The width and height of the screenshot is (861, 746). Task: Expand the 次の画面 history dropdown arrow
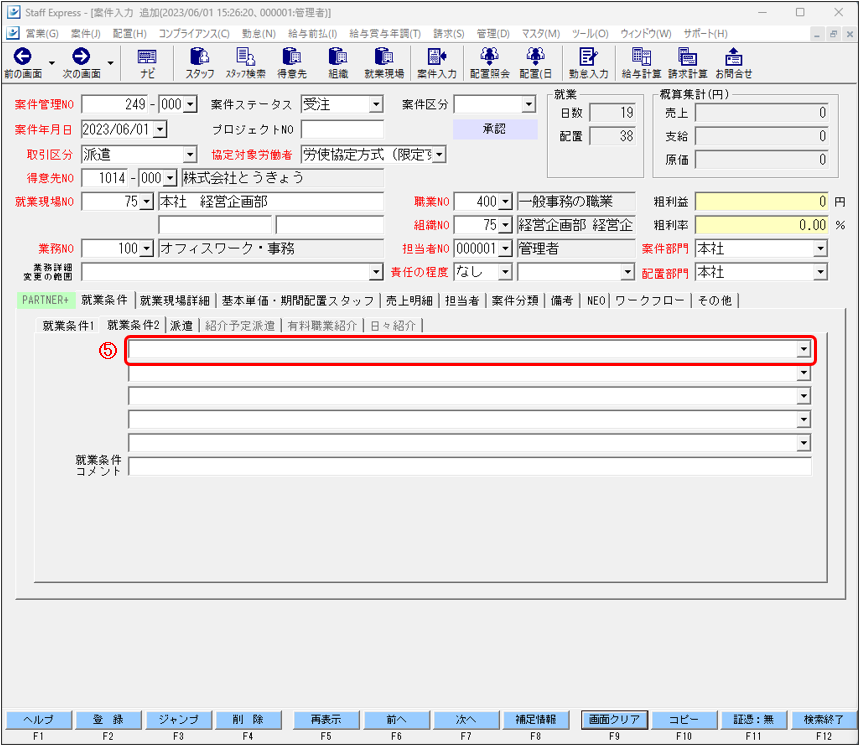click(110, 63)
